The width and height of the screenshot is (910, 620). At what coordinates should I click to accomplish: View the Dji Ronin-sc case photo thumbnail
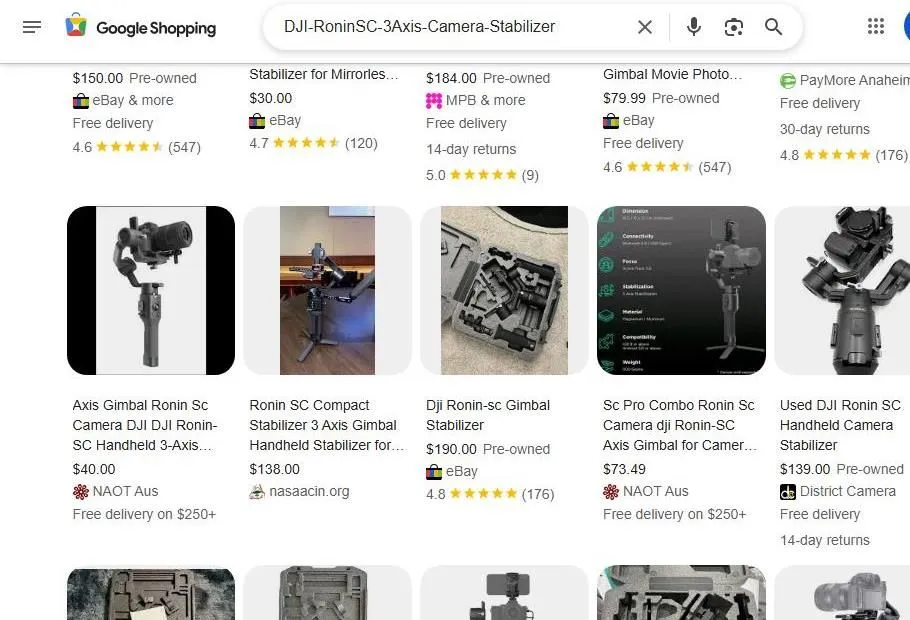point(504,290)
